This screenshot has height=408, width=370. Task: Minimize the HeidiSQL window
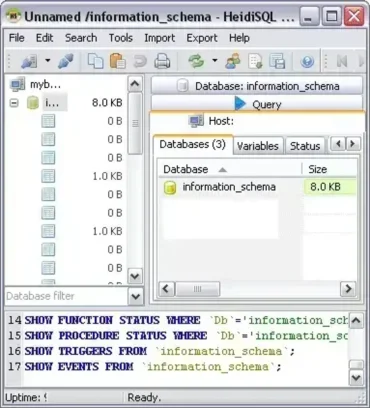click(x=309, y=16)
